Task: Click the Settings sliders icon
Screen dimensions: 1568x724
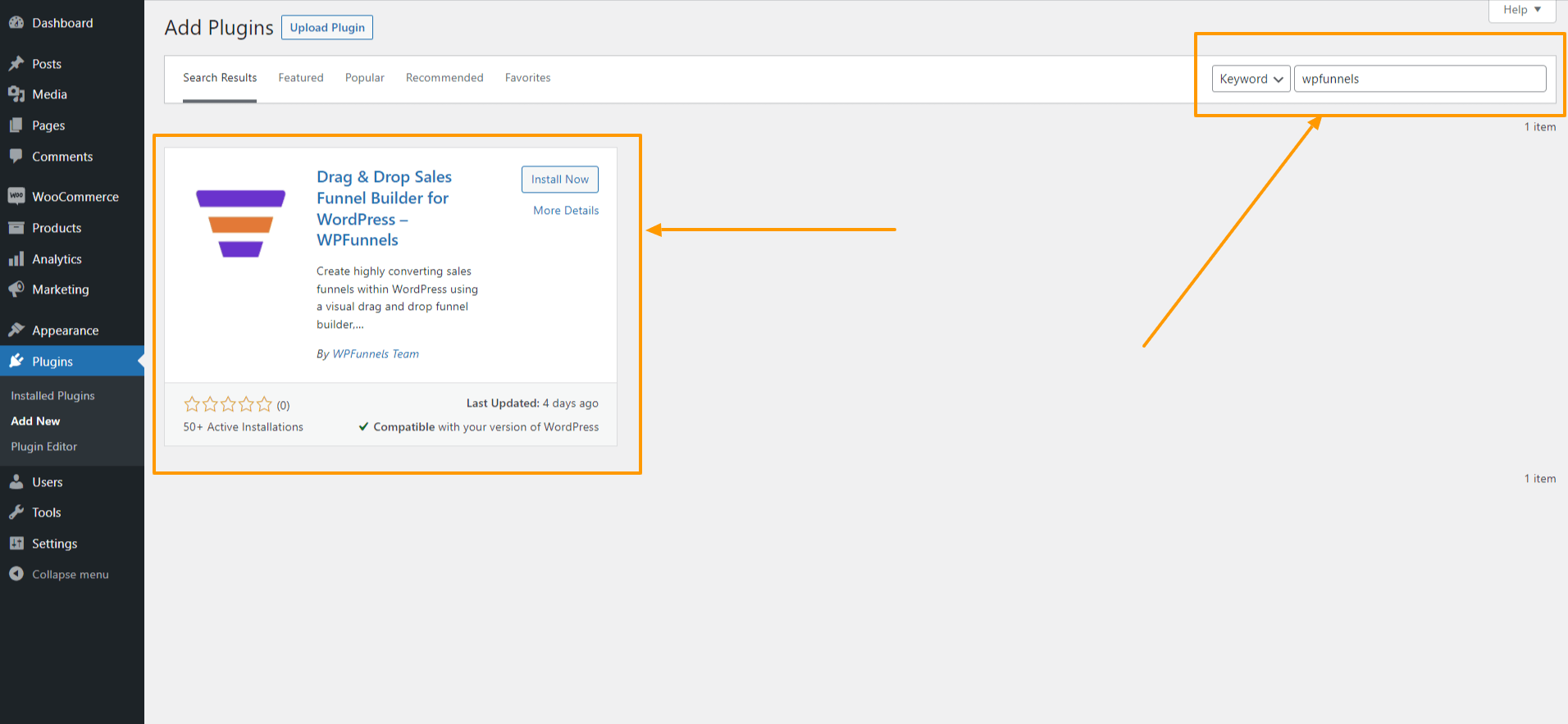Action: click(x=16, y=544)
